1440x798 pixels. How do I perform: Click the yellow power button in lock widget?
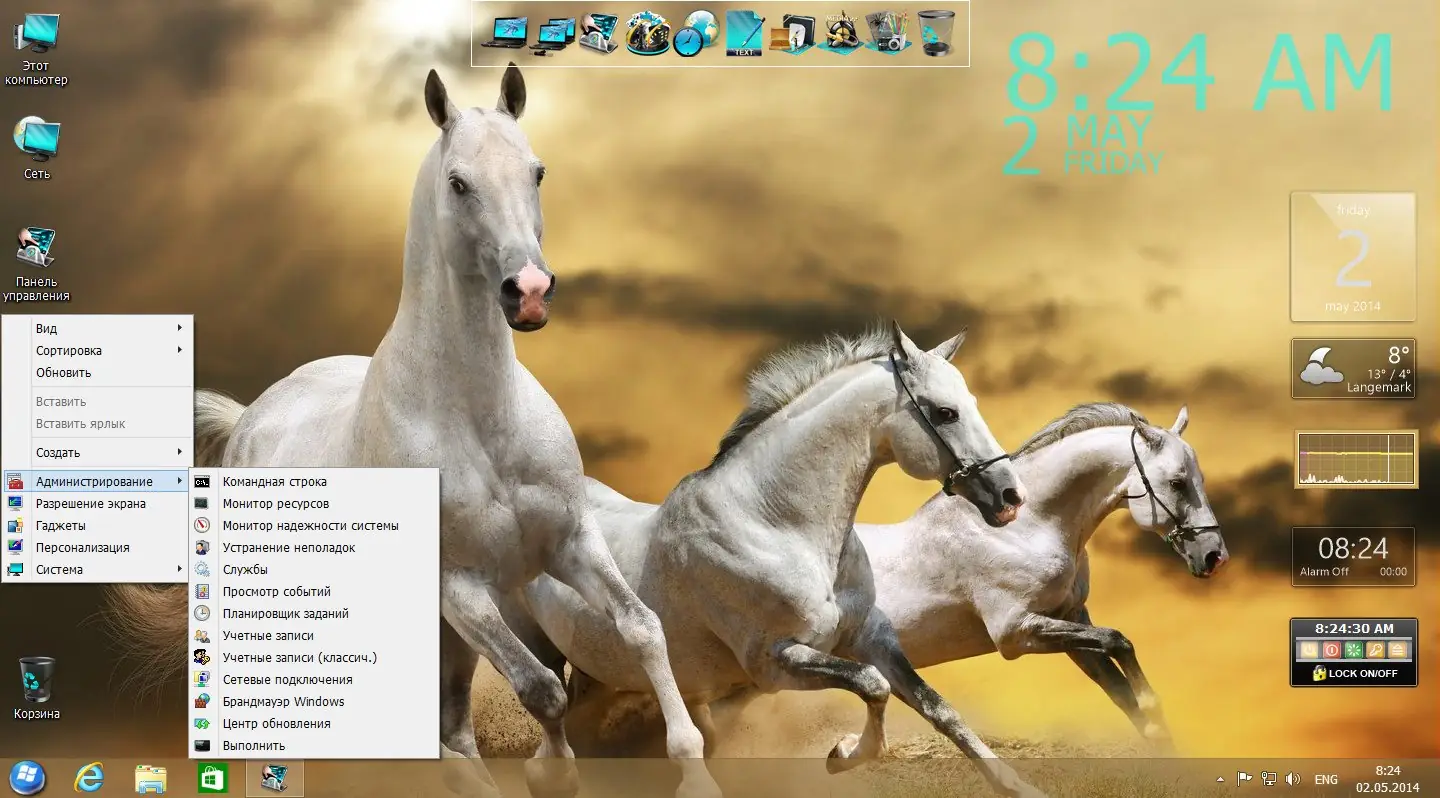pyautogui.click(x=1307, y=650)
